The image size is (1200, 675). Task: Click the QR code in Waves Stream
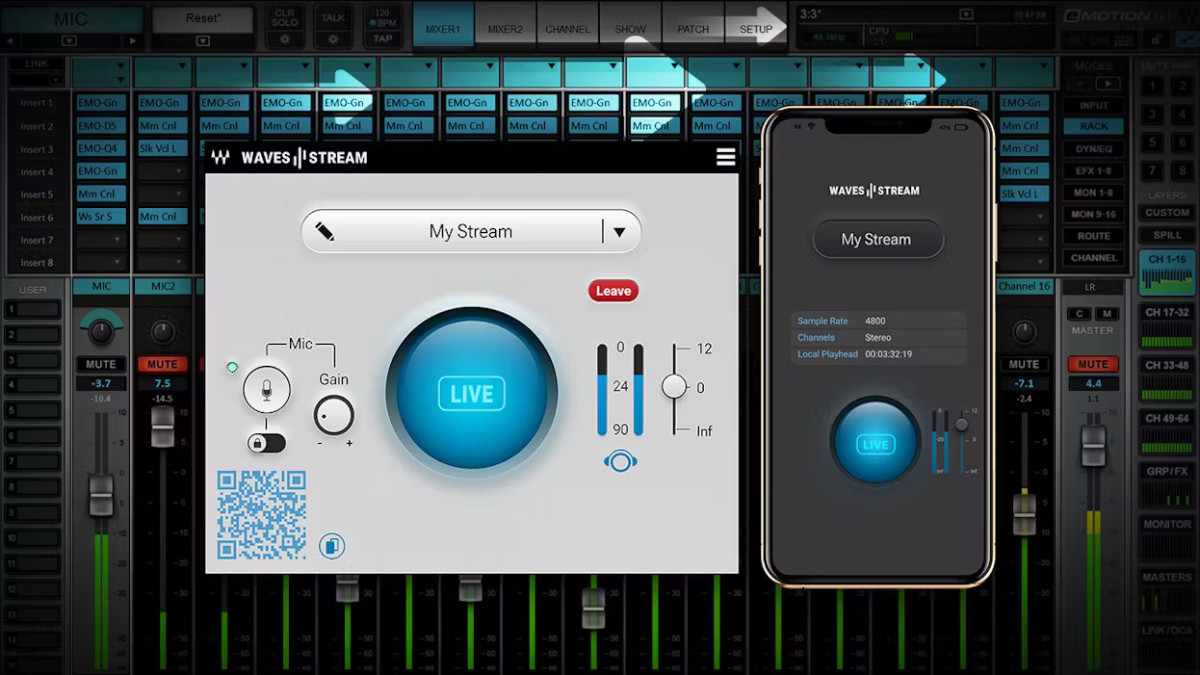click(x=262, y=515)
